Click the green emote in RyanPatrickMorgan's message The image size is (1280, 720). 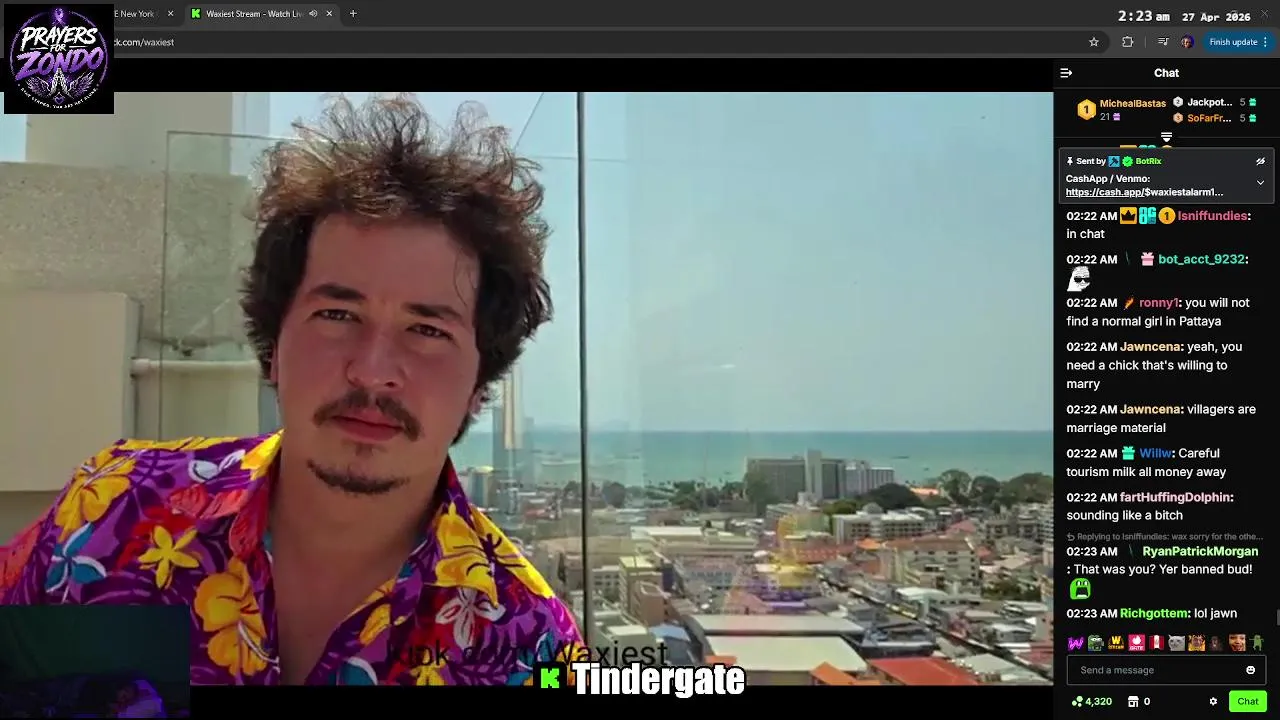click(1080, 589)
